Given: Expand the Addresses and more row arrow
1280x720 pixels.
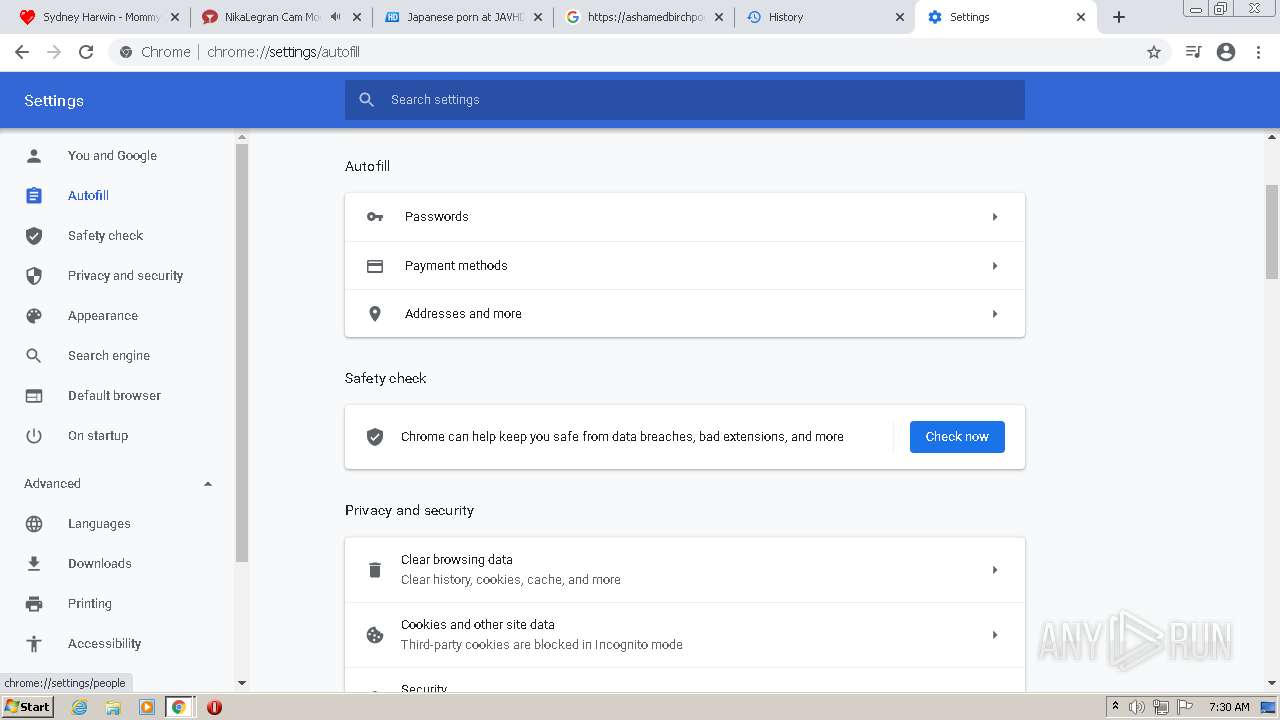Looking at the screenshot, I should click(x=995, y=314).
